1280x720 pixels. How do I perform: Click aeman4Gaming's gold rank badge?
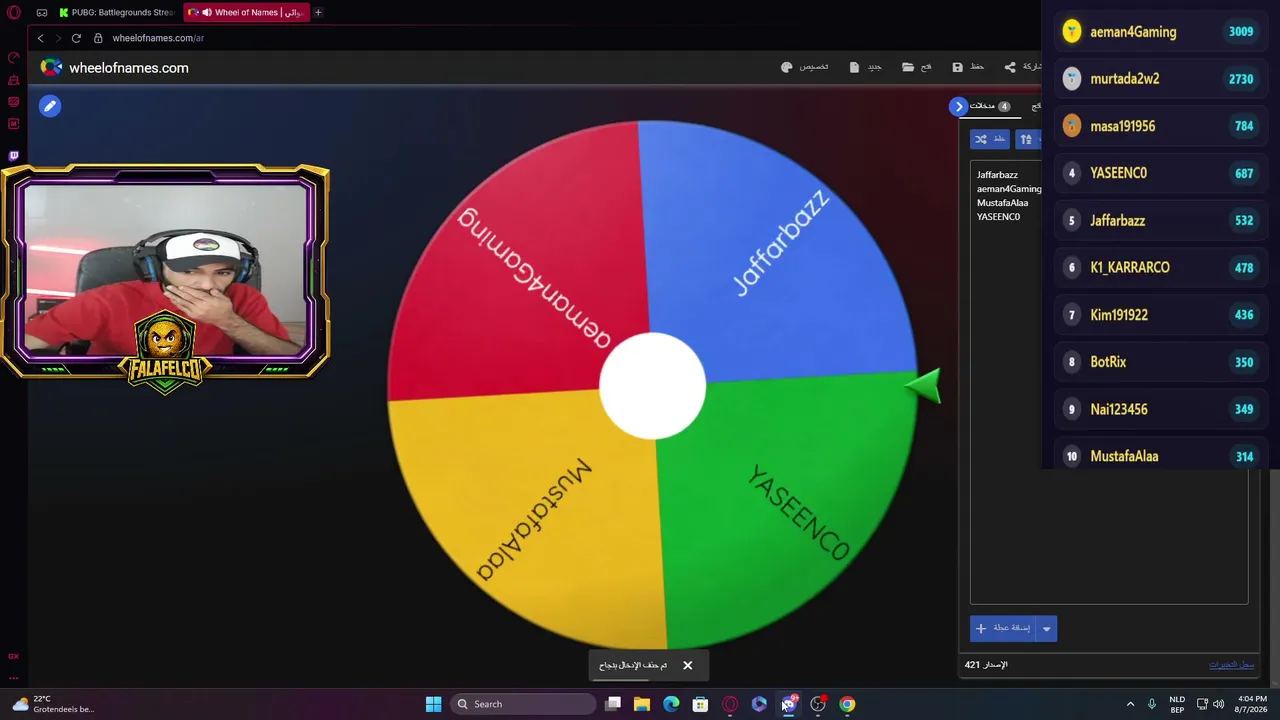pos(1072,32)
